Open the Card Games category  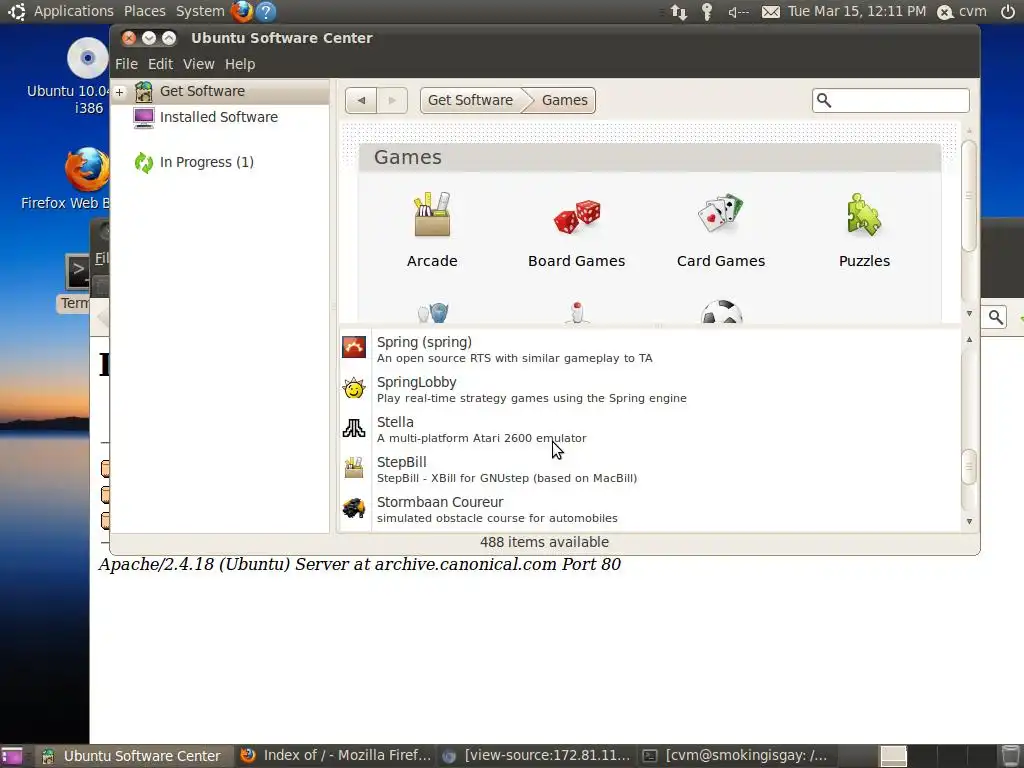720,229
